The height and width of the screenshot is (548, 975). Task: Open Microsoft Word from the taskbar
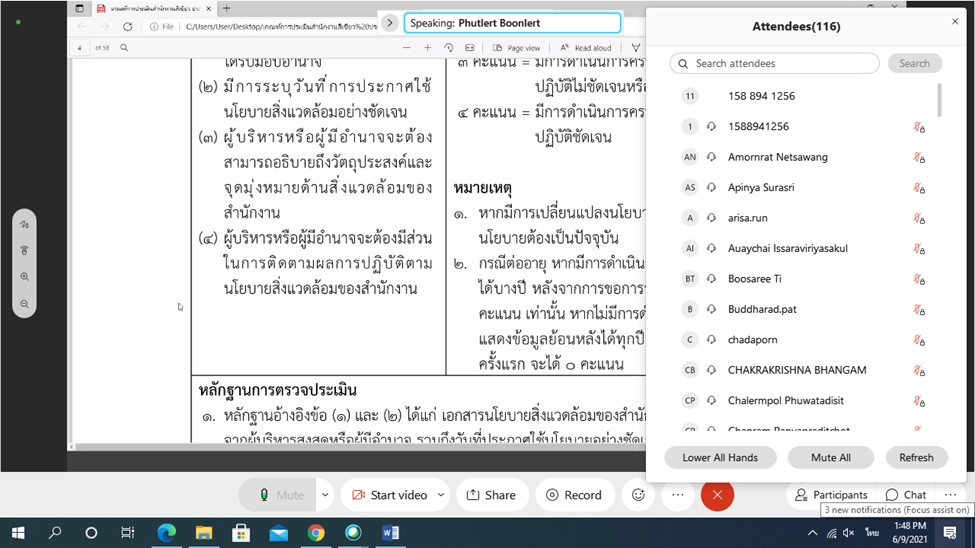[x=390, y=533]
